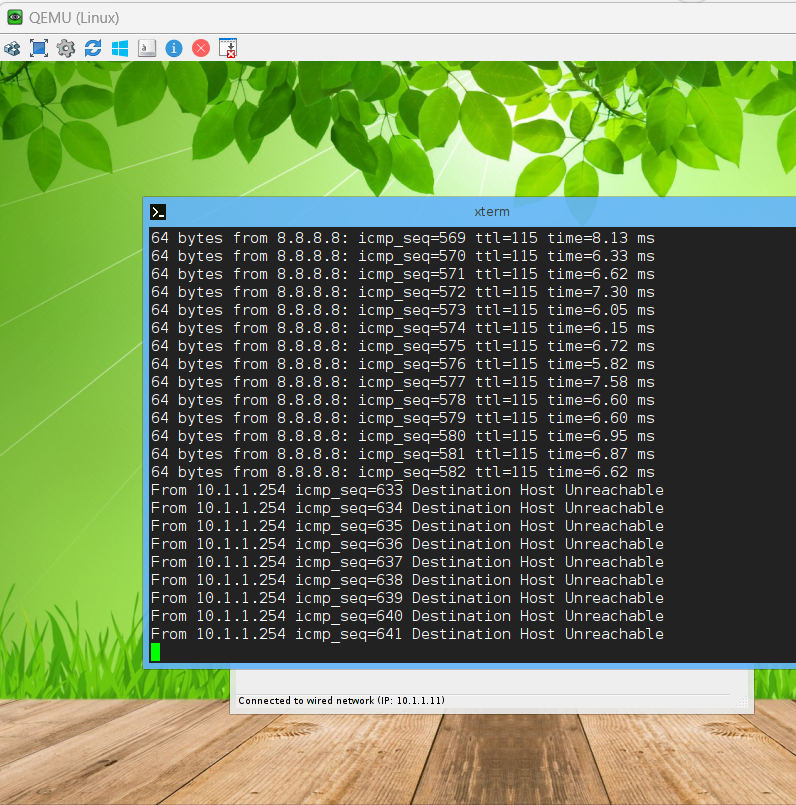Disconnect the session with the red X icon
The image size is (796, 805).
201,48
